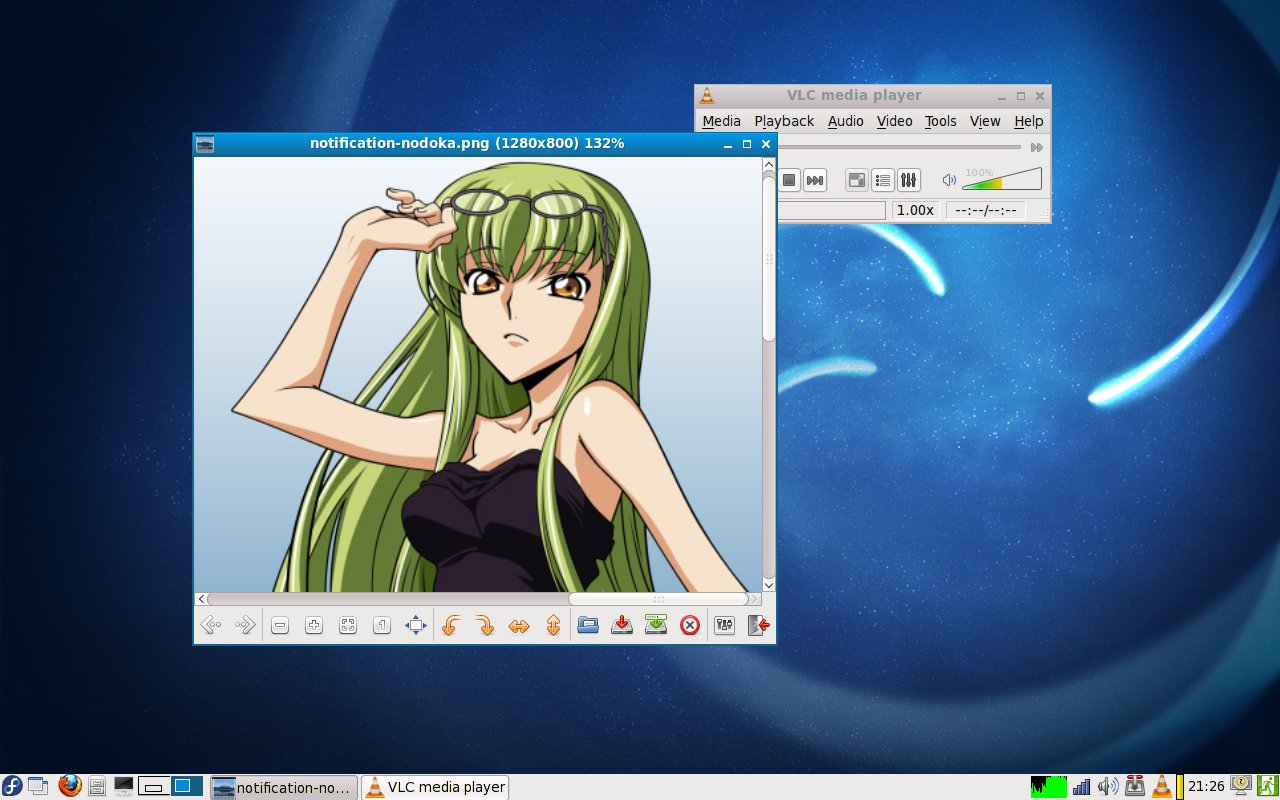This screenshot has width=1280, height=800.
Task: Flip the image vertically
Action: [552, 626]
